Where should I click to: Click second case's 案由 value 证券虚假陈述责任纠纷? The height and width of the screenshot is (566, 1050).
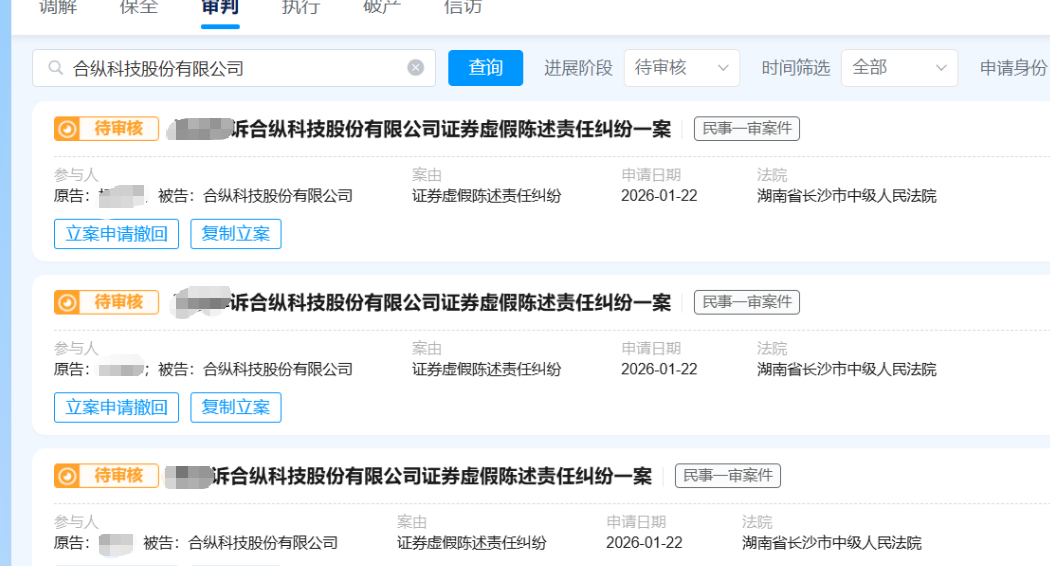487,369
